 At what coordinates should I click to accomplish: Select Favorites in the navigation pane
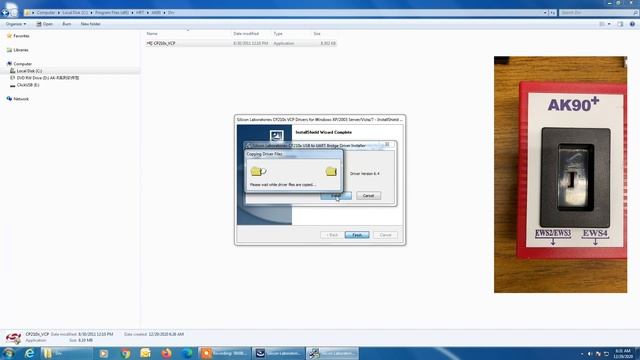click(21, 36)
